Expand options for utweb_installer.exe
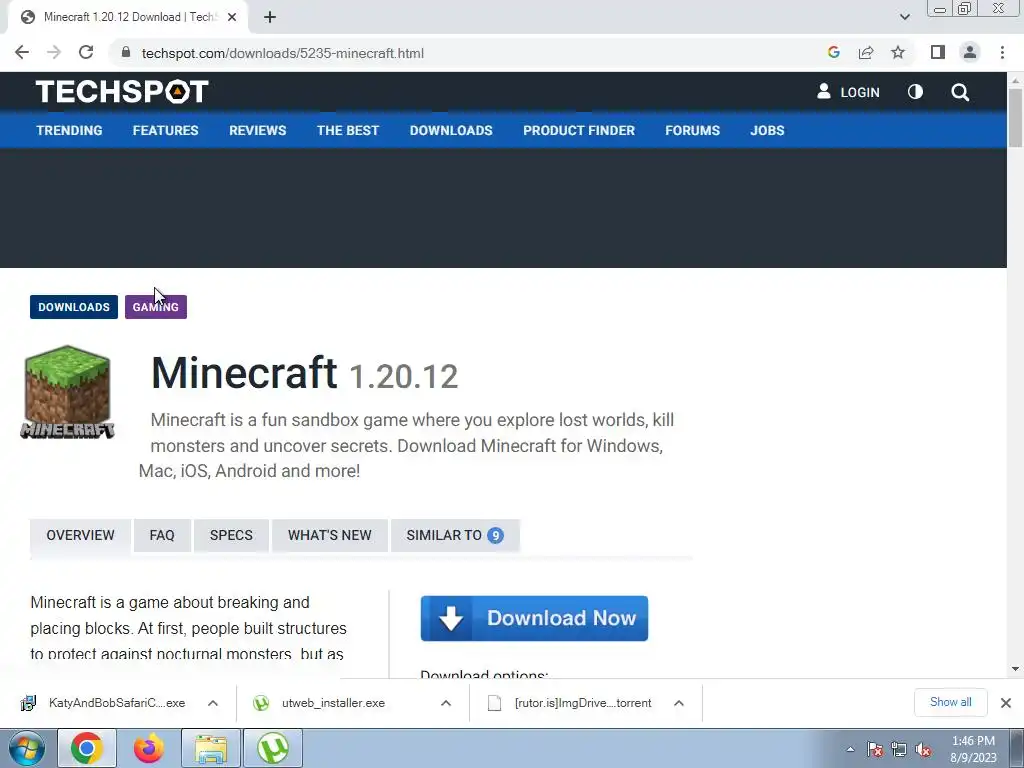This screenshot has height=768, width=1024. tap(446, 703)
